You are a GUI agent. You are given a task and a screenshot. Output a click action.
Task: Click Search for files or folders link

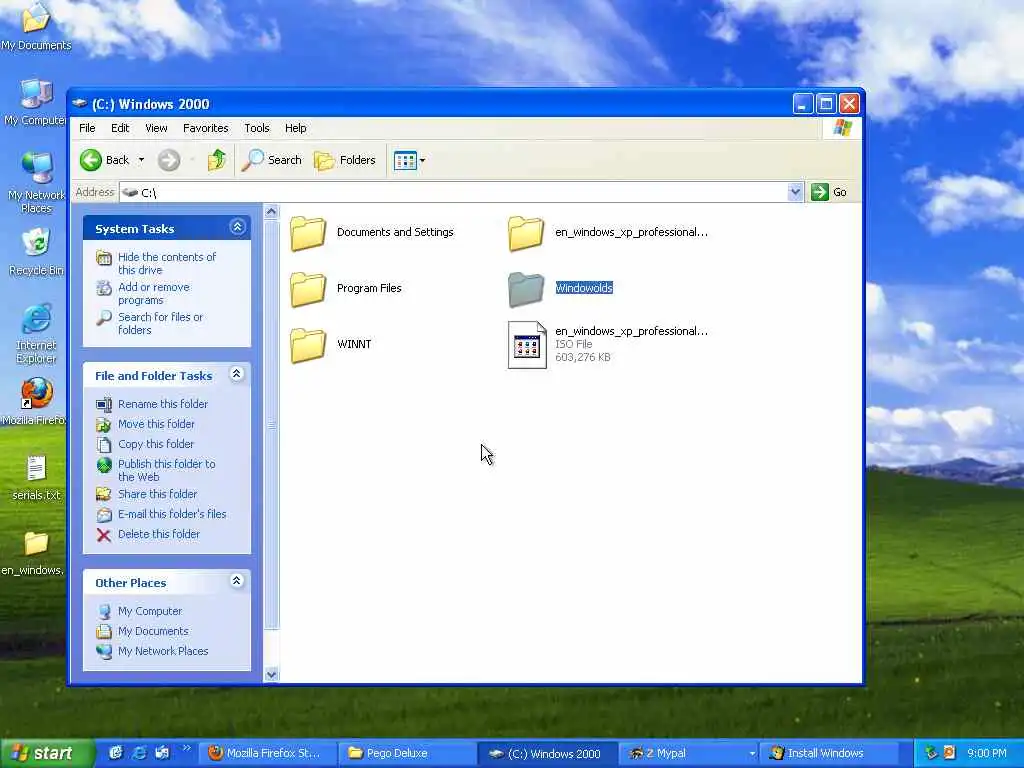(x=160, y=323)
